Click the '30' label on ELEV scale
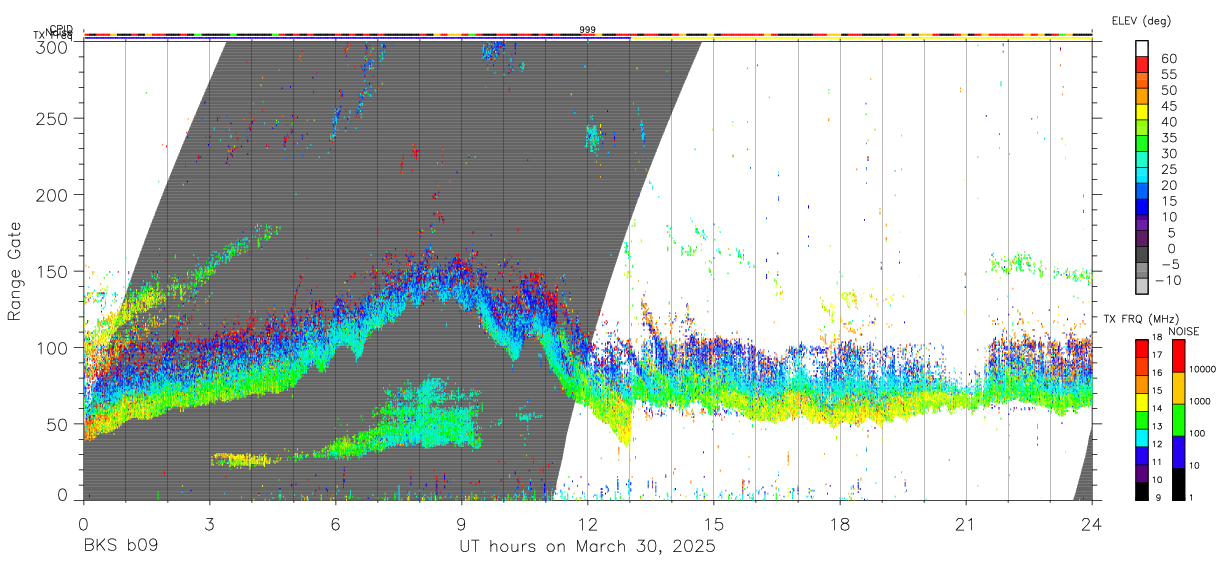Image resolution: width=1228 pixels, height=567 pixels. click(1168, 153)
